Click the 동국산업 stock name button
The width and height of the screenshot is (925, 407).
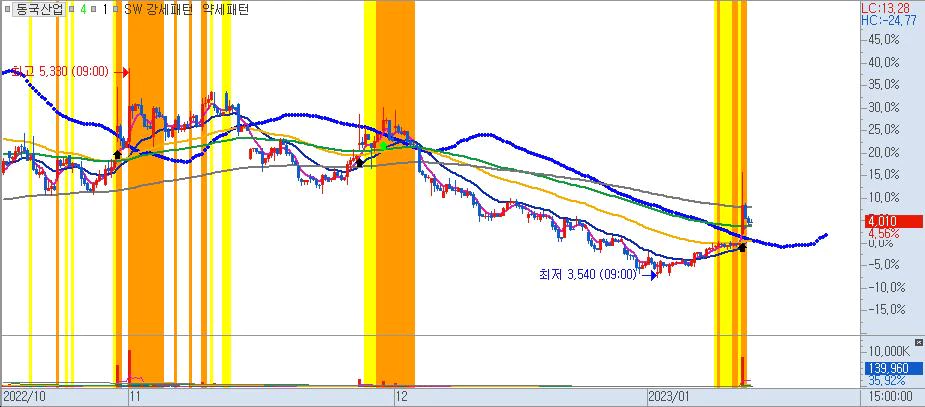tap(38, 9)
